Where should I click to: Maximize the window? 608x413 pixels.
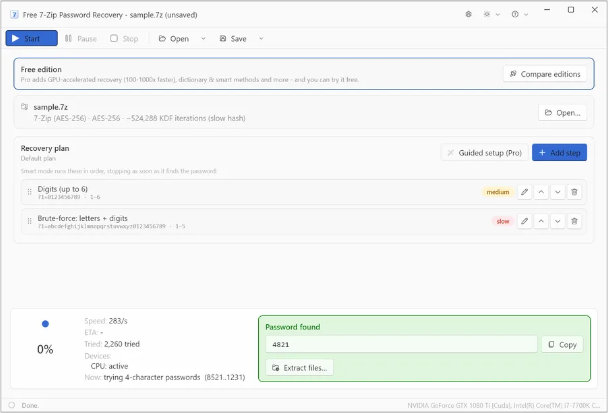point(571,10)
